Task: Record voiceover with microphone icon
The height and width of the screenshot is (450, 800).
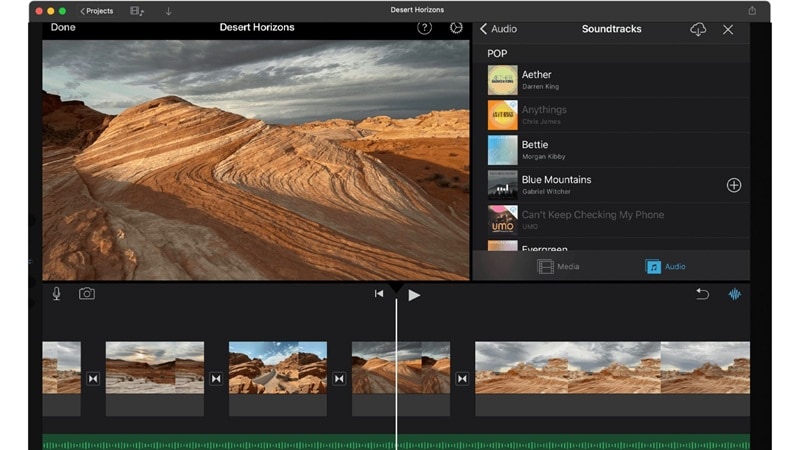Action: pyautogui.click(x=57, y=294)
